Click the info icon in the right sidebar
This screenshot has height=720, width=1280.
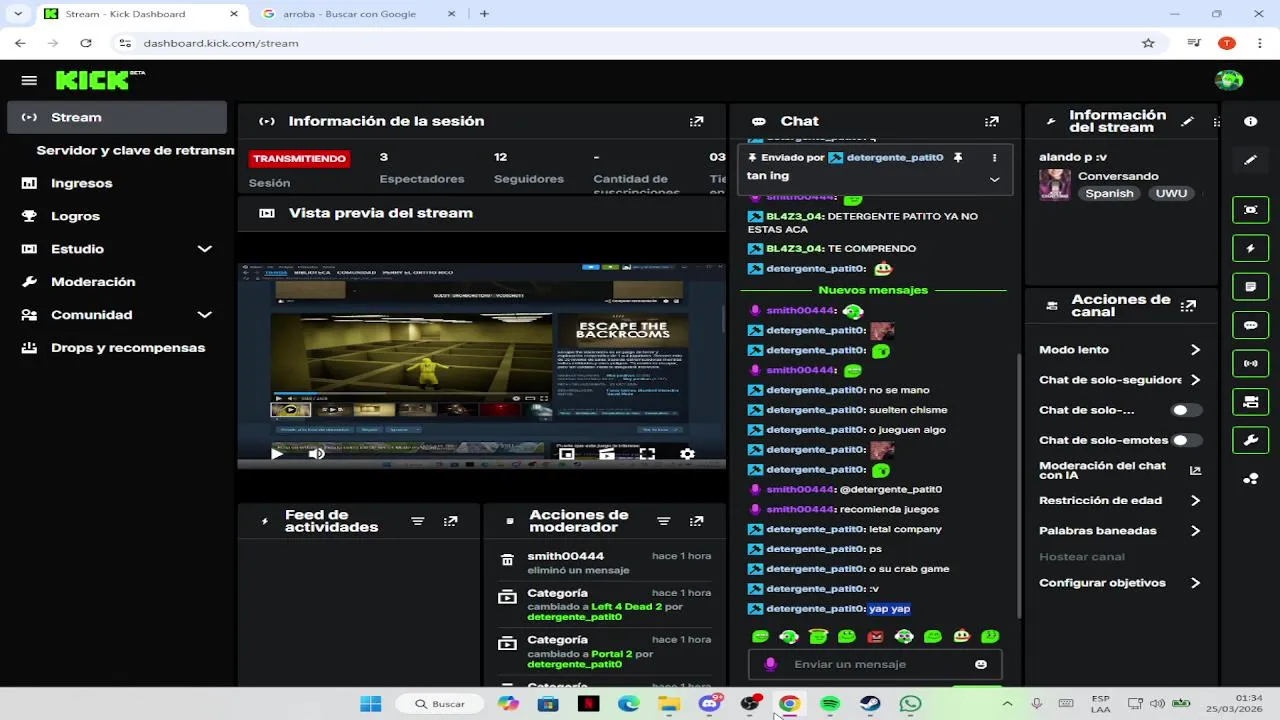coord(1250,121)
